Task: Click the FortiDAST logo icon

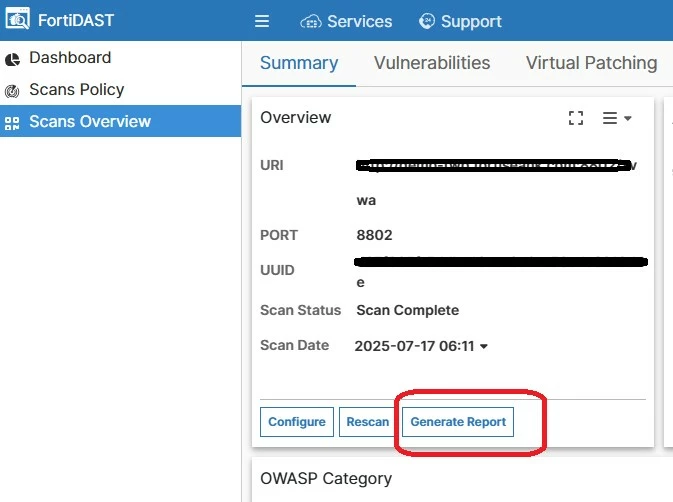Action: point(18,19)
